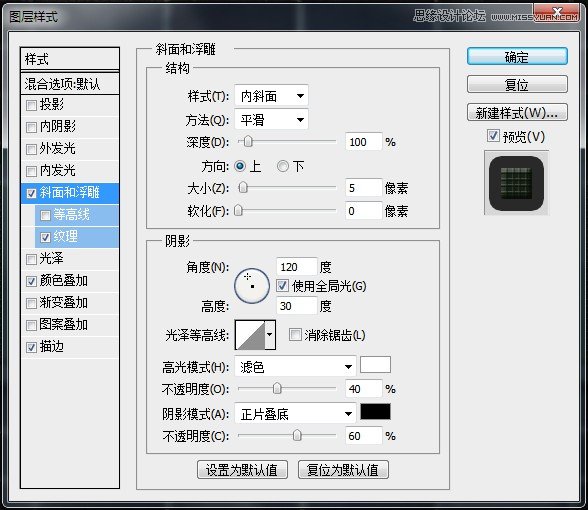This screenshot has width=588, height=510.
Task: Select the 上 direction radio button
Action: tap(240, 166)
